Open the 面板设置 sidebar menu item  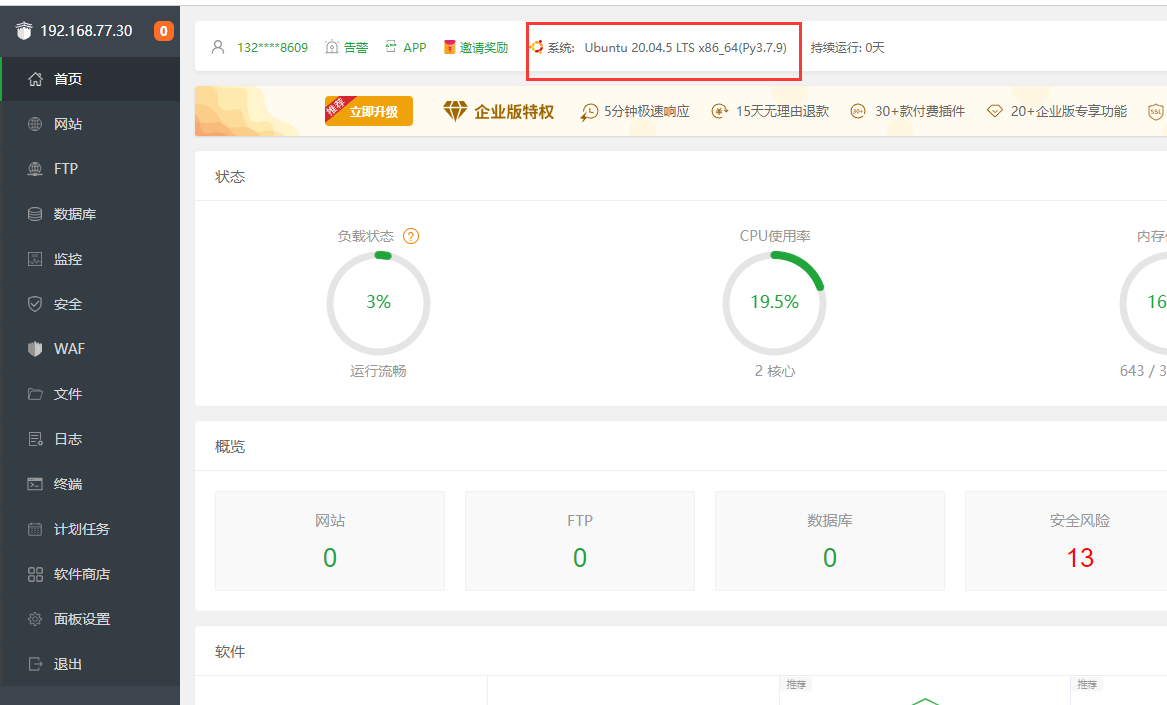90,619
